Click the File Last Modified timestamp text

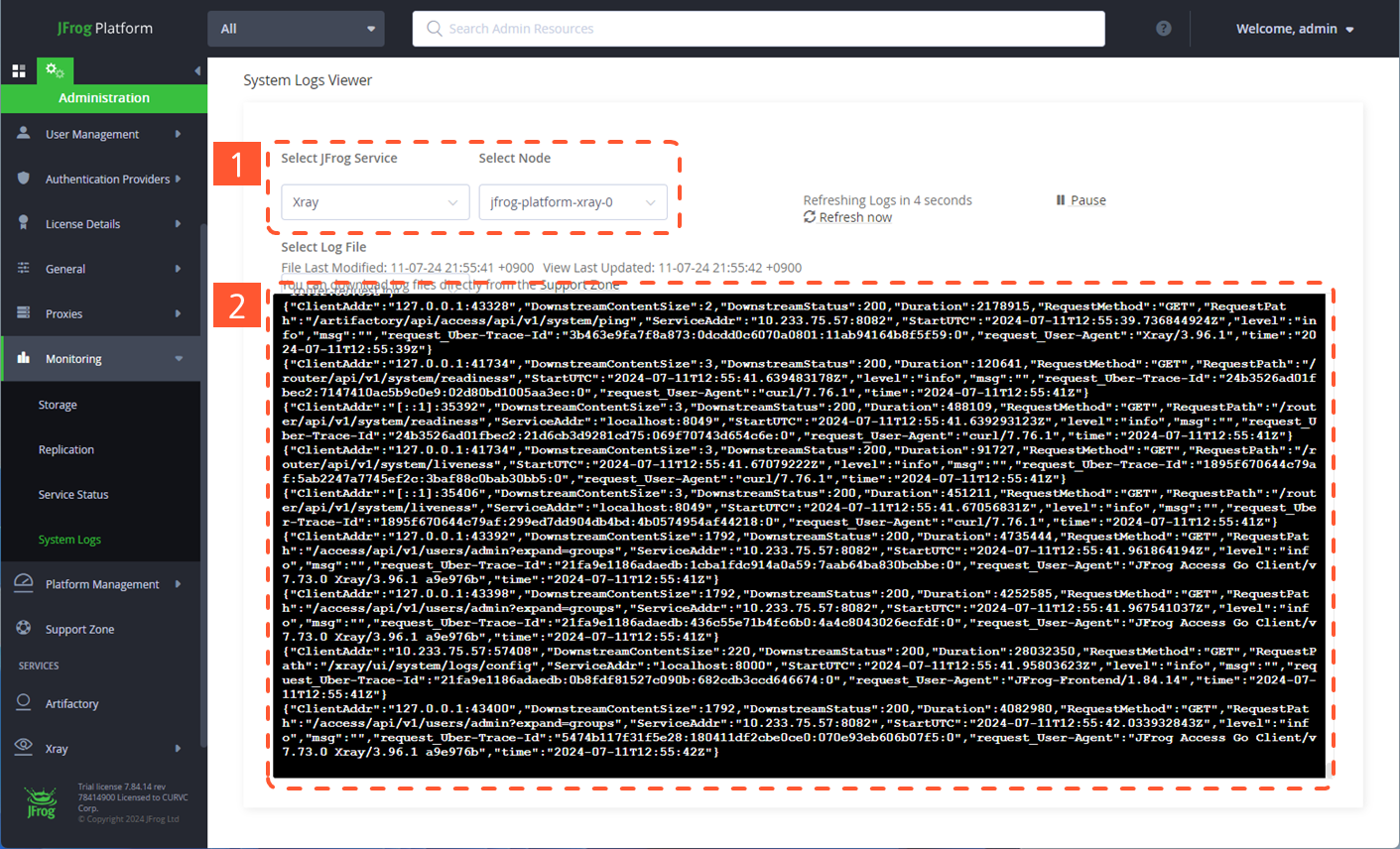pyautogui.click(x=407, y=268)
